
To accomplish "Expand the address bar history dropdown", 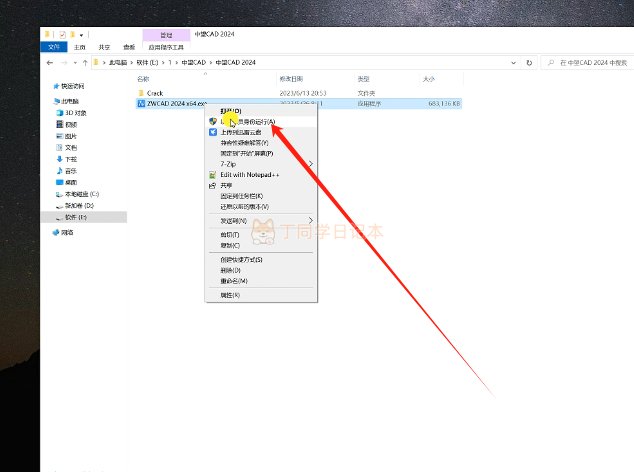I will pyautogui.click(x=514, y=63).
